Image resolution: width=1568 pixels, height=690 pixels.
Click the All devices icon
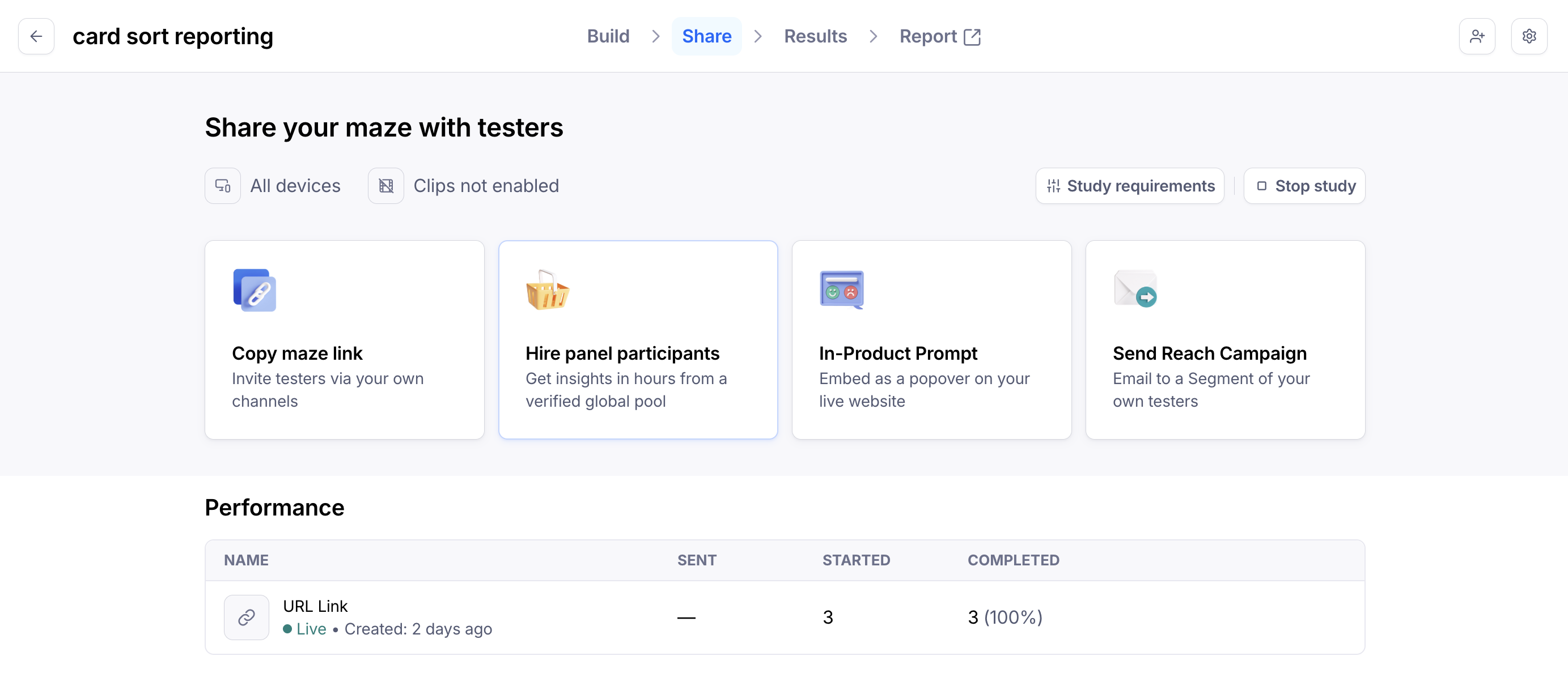[x=222, y=186]
